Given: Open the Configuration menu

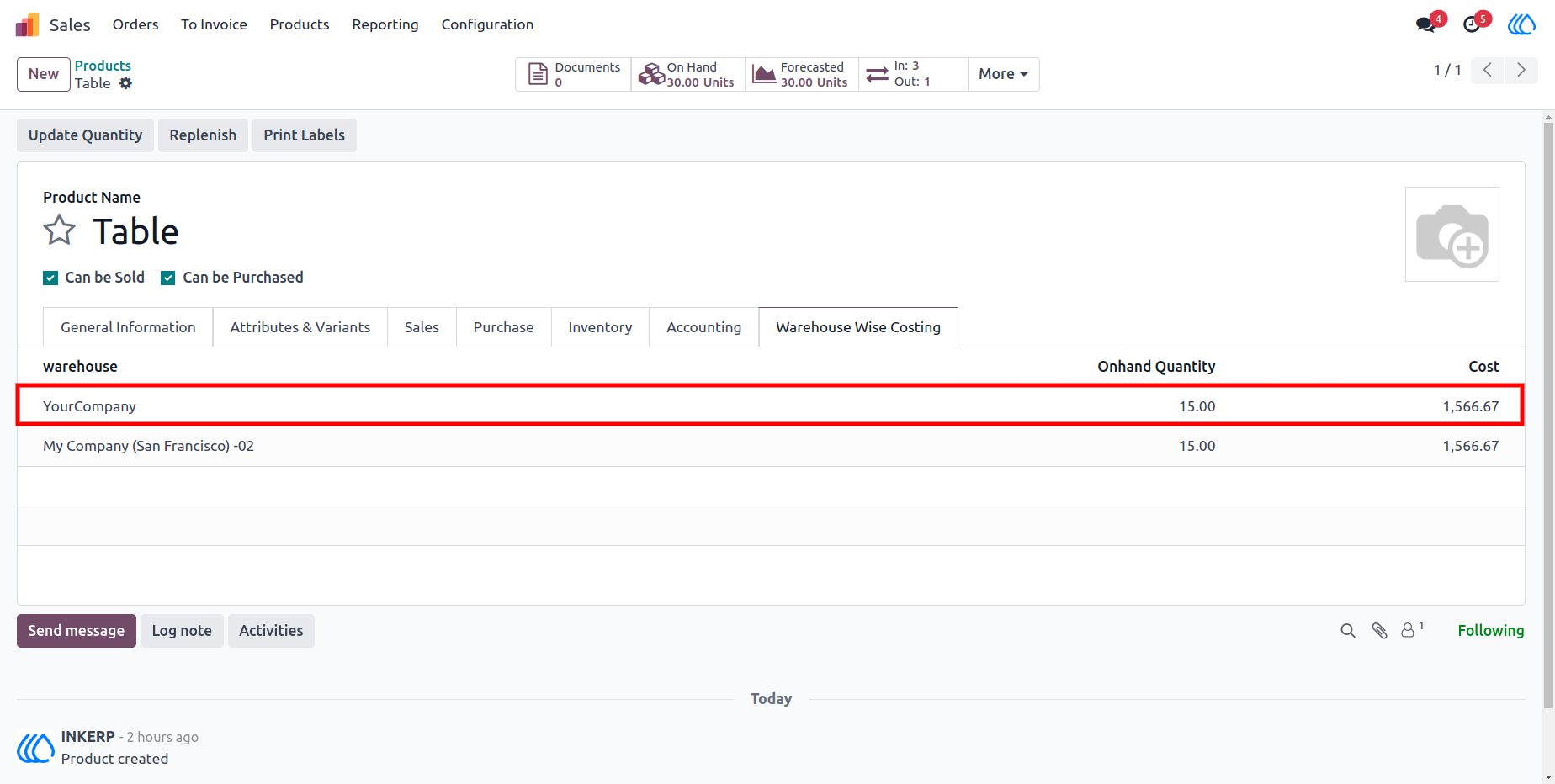Looking at the screenshot, I should [487, 24].
